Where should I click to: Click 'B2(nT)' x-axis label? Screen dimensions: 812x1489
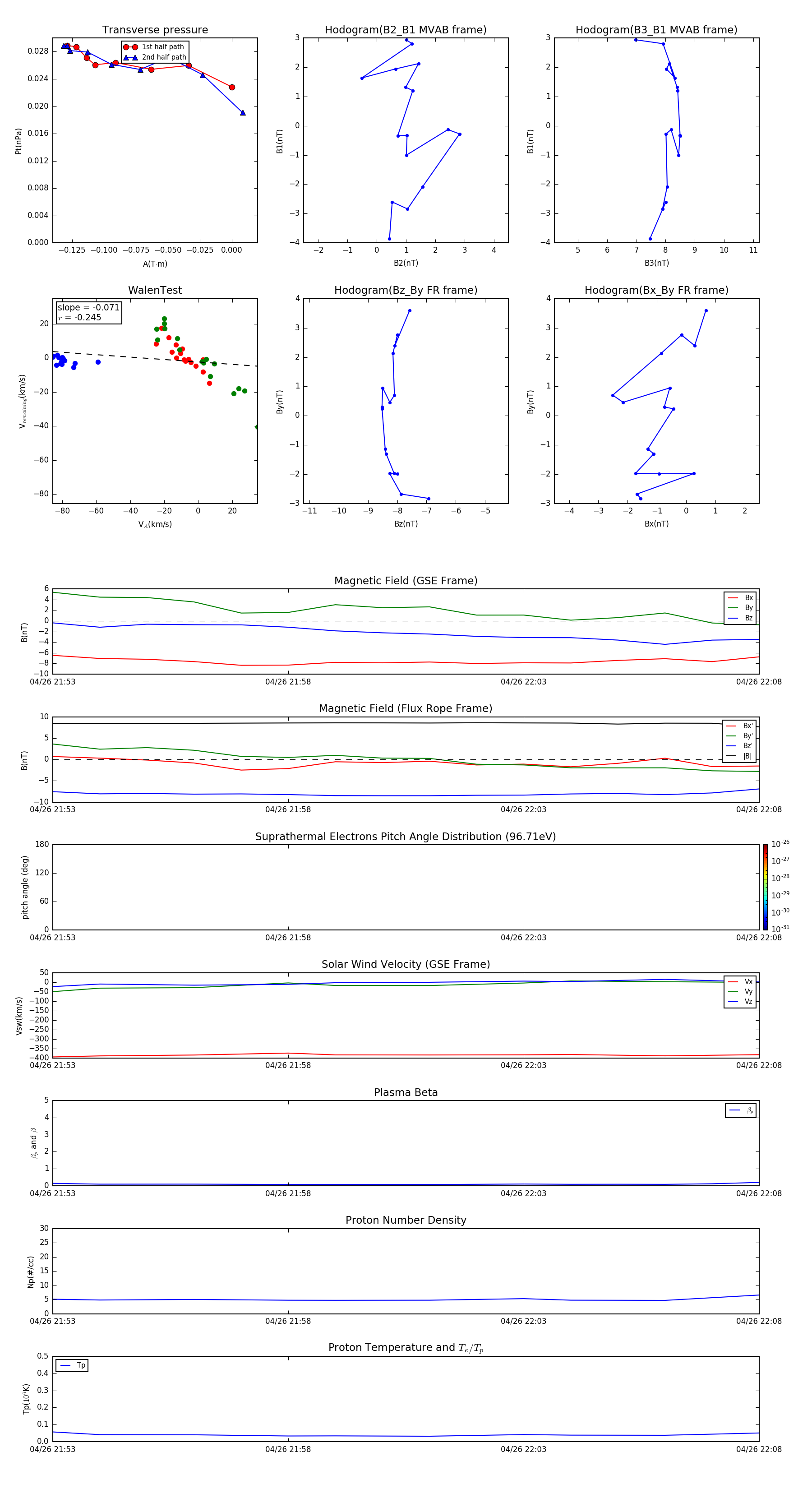[406, 263]
